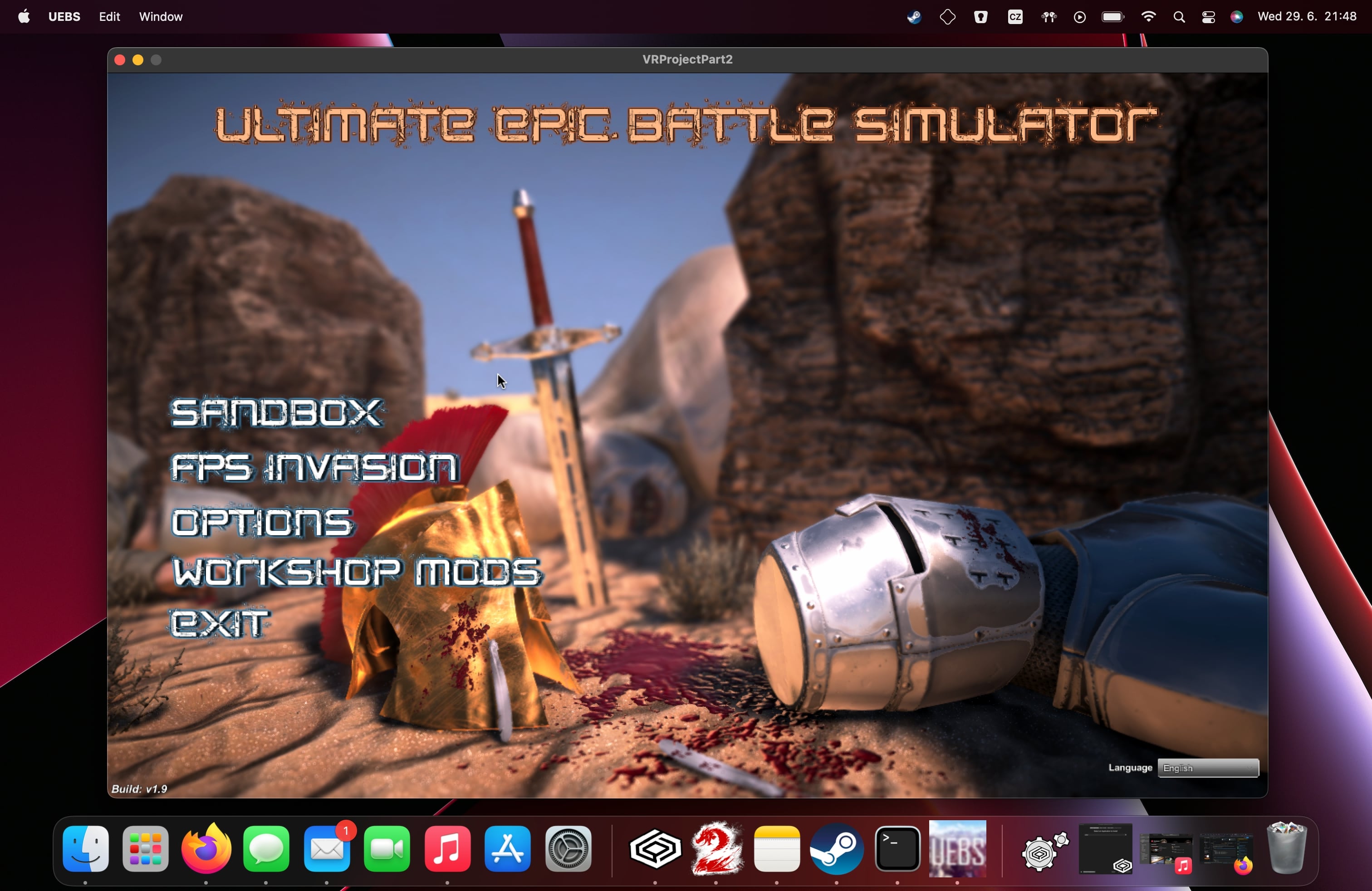Minimize the VRProjectPart2 window
The height and width of the screenshot is (891, 1372).
click(138, 60)
